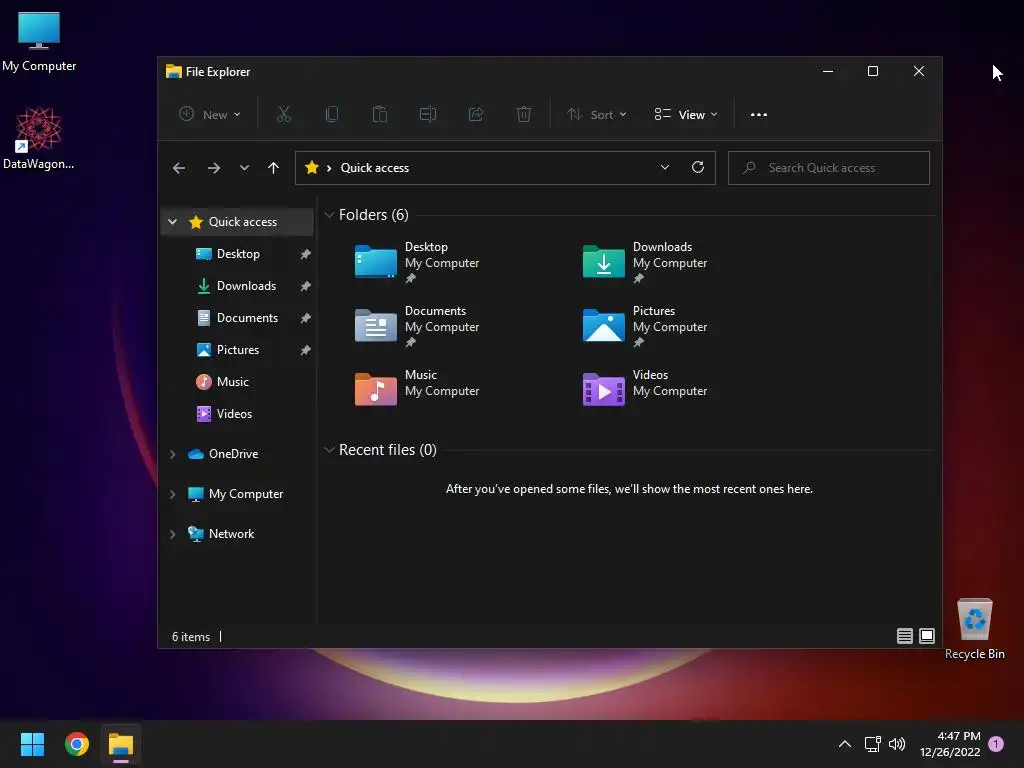Expand the Network tree node
The image size is (1024, 768).
click(x=172, y=534)
